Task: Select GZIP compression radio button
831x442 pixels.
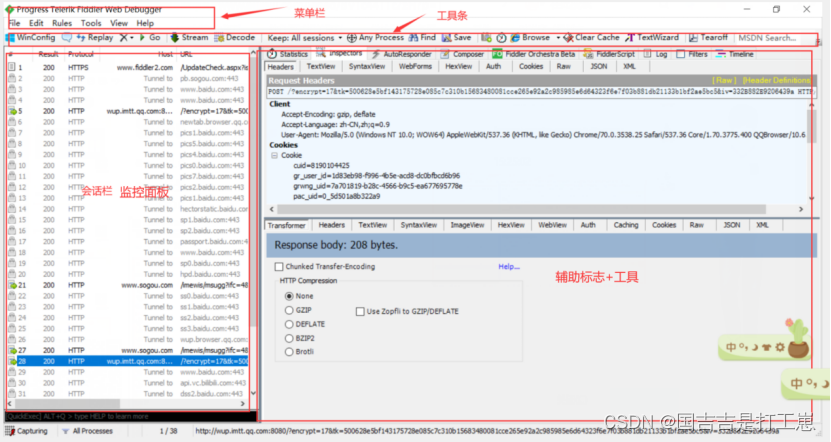Action: tap(289, 310)
